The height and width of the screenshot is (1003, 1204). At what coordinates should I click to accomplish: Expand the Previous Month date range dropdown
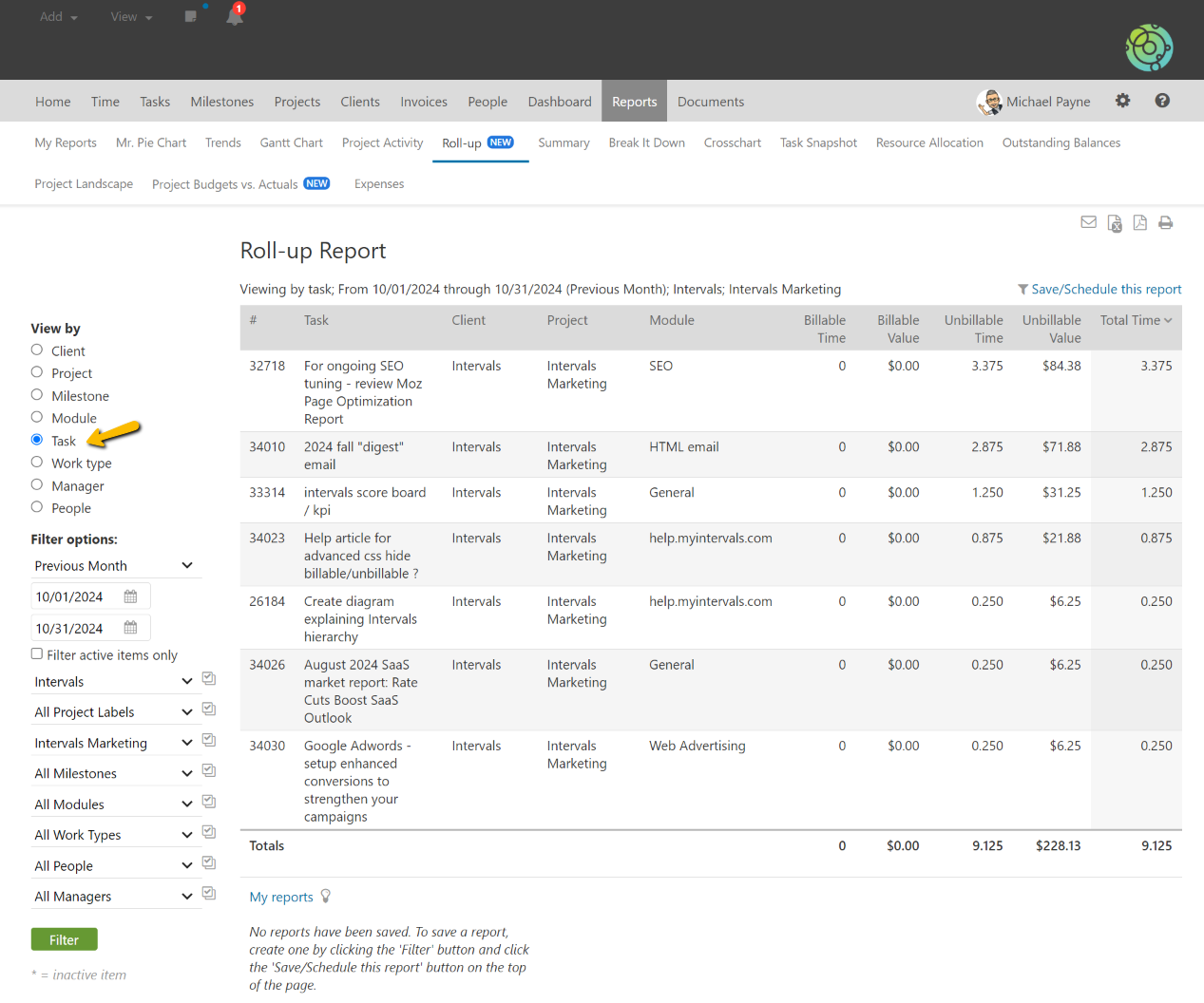114,565
